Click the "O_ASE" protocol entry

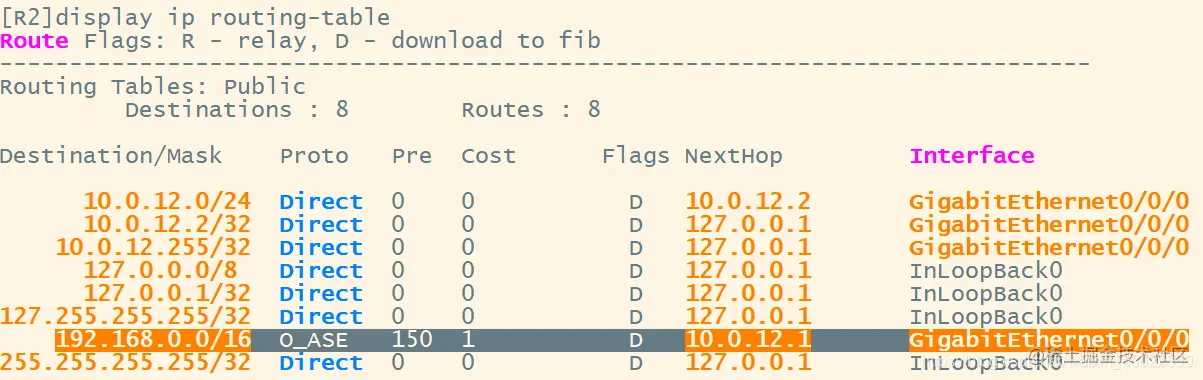pyautogui.click(x=314, y=340)
